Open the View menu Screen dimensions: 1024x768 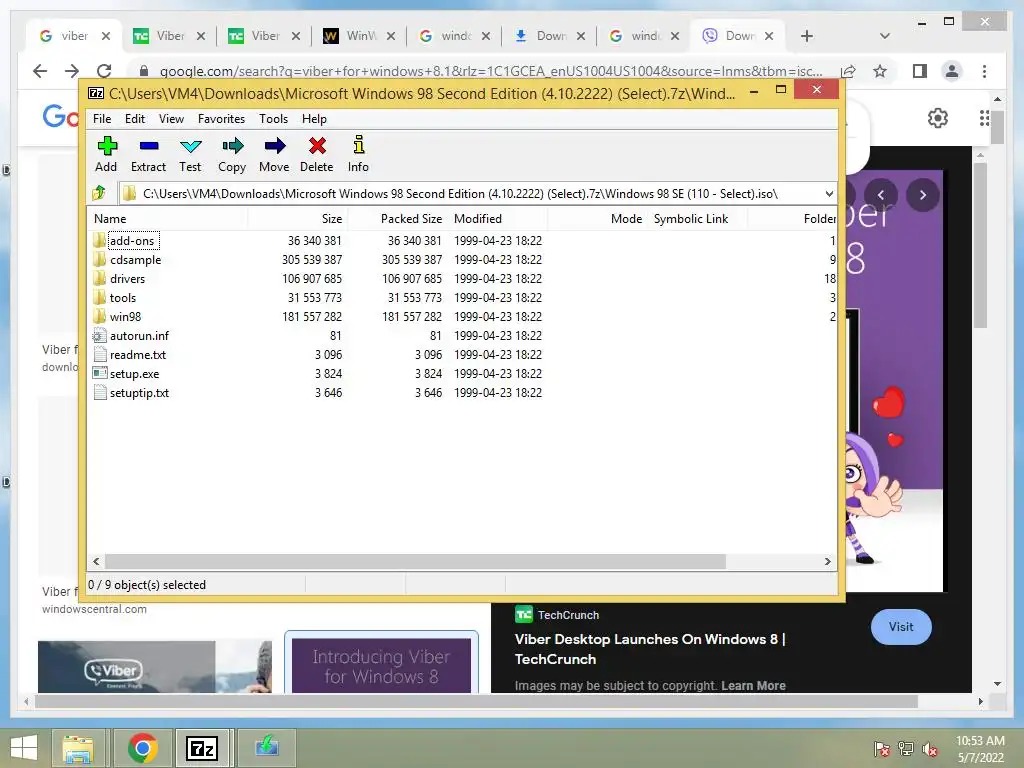171,119
